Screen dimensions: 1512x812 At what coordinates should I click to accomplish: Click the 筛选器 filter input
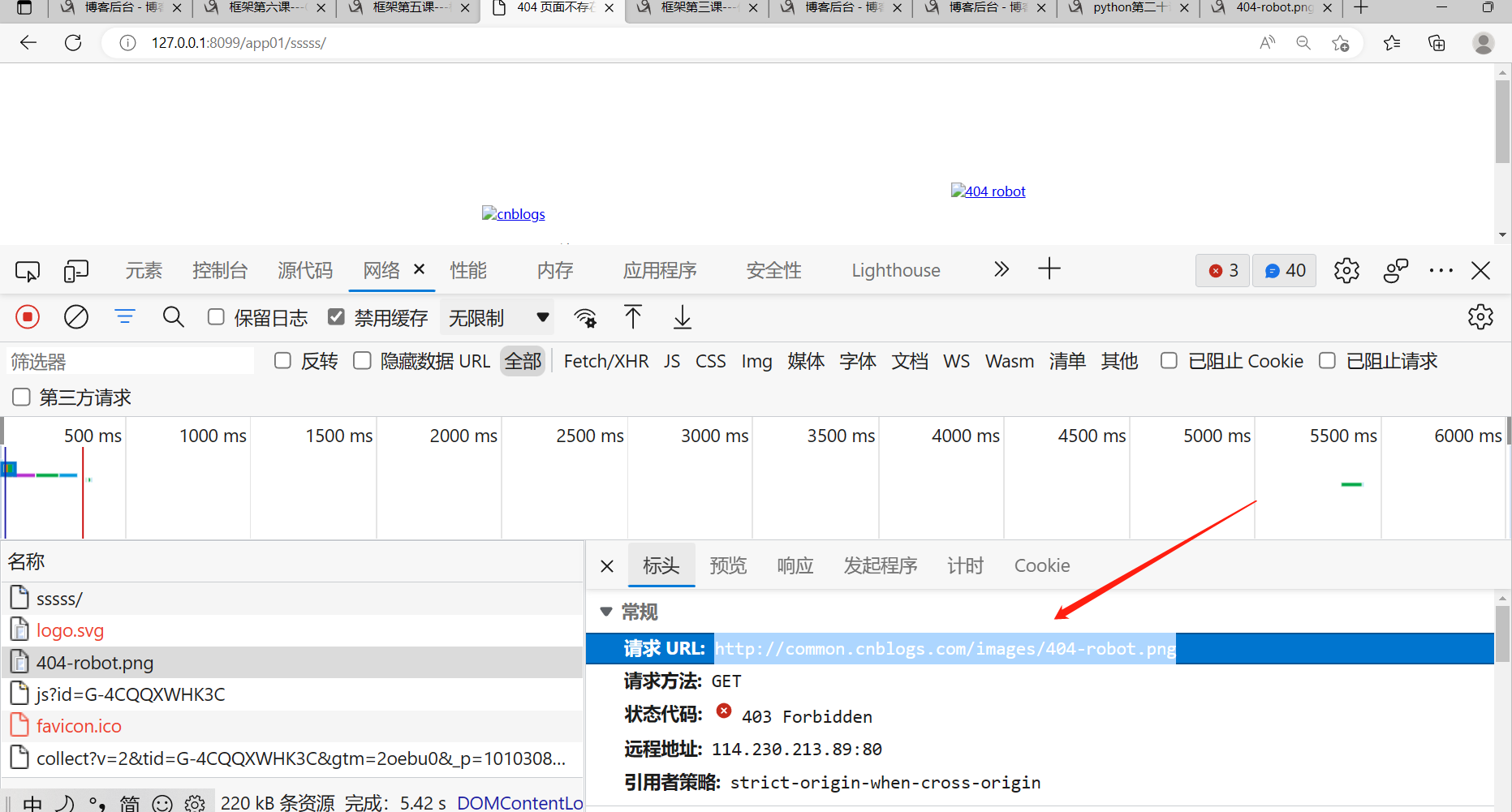click(130, 361)
